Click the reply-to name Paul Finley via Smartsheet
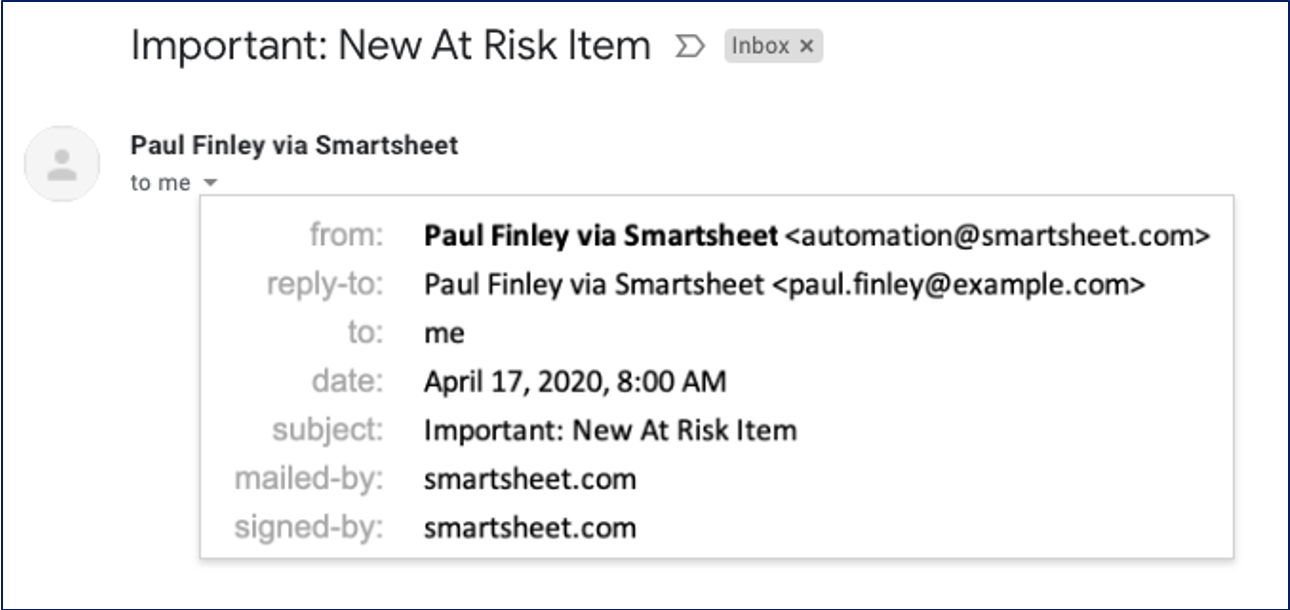1290x610 pixels. pyautogui.click(x=594, y=285)
